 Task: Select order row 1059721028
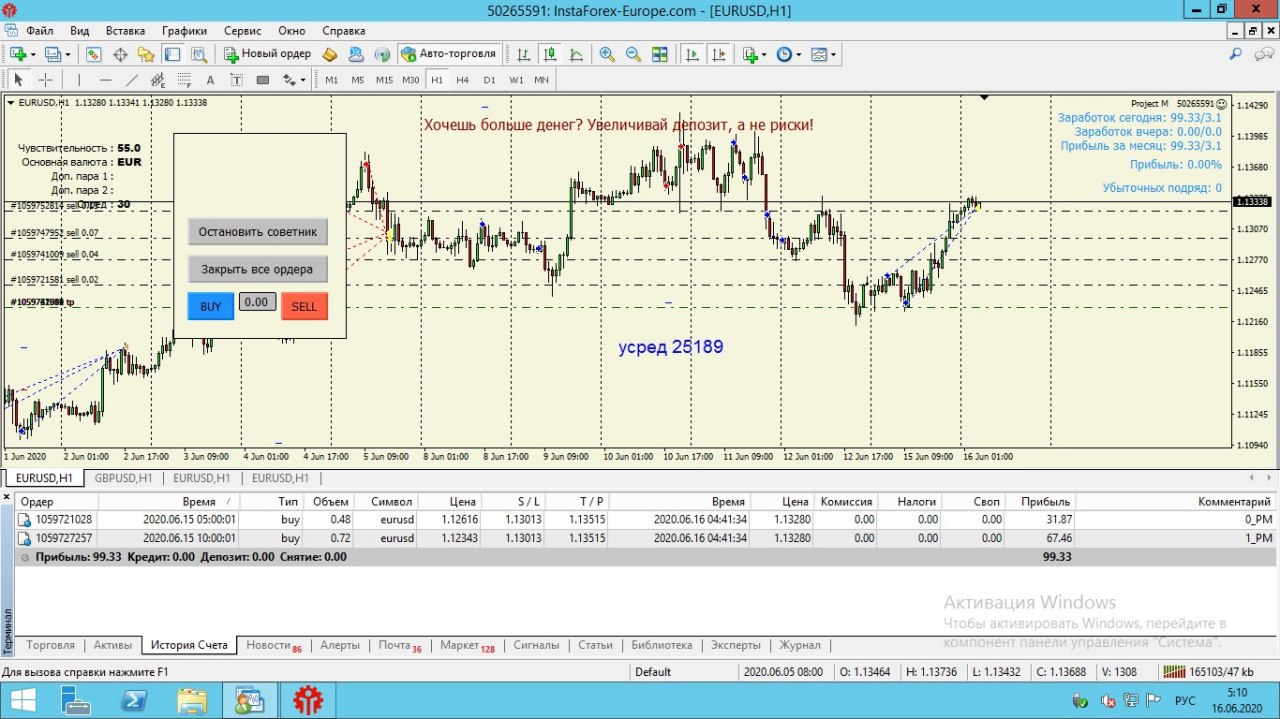[644, 519]
